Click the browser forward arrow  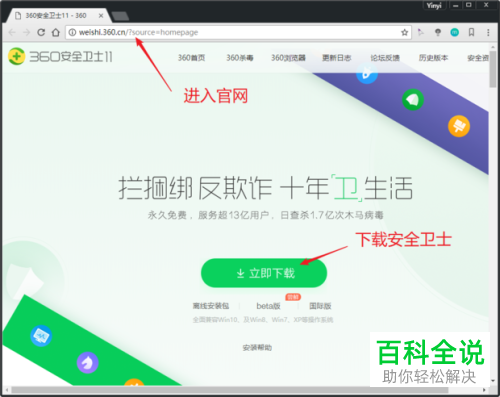26,32
